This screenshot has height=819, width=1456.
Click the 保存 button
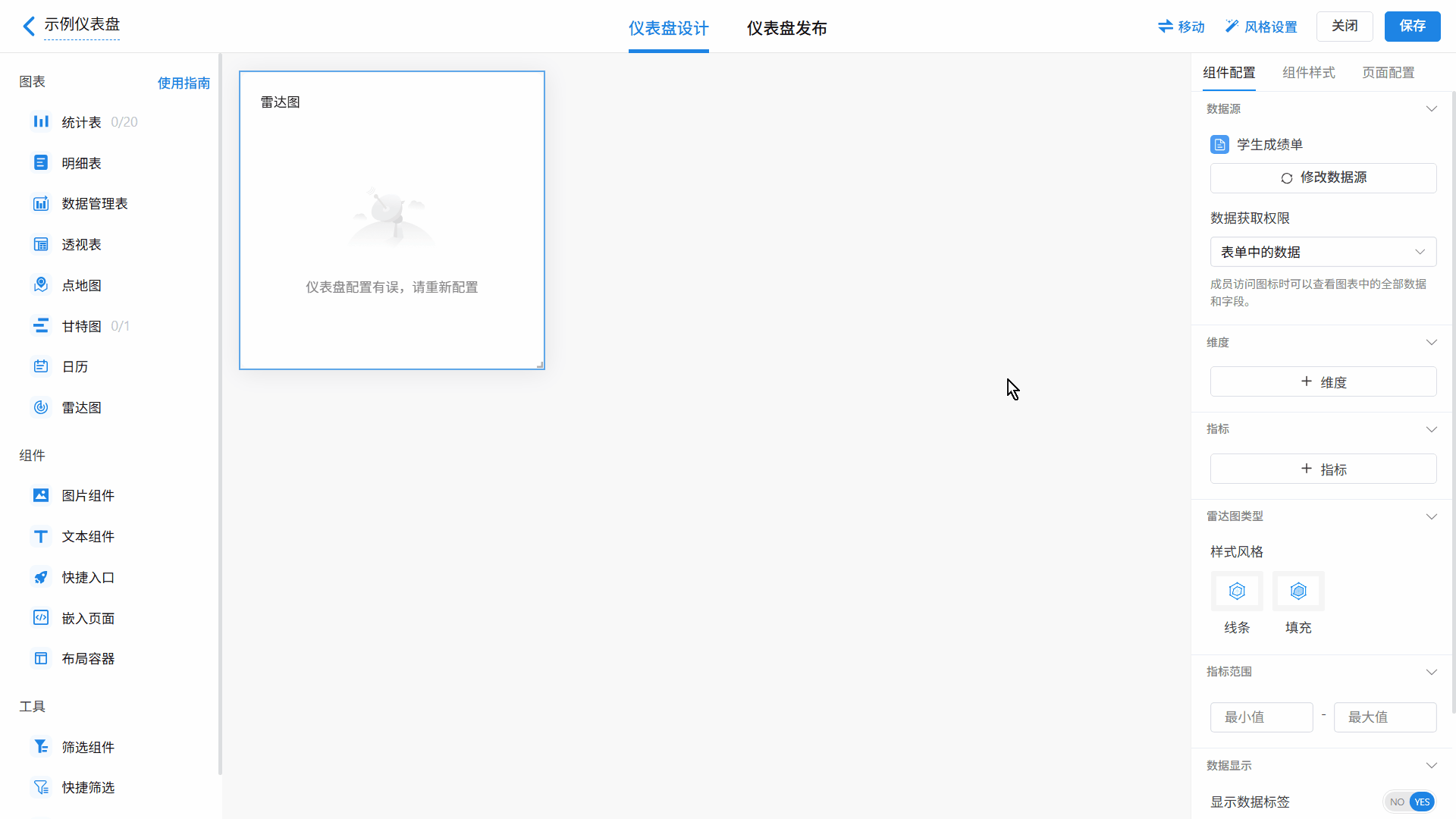pyautogui.click(x=1411, y=26)
